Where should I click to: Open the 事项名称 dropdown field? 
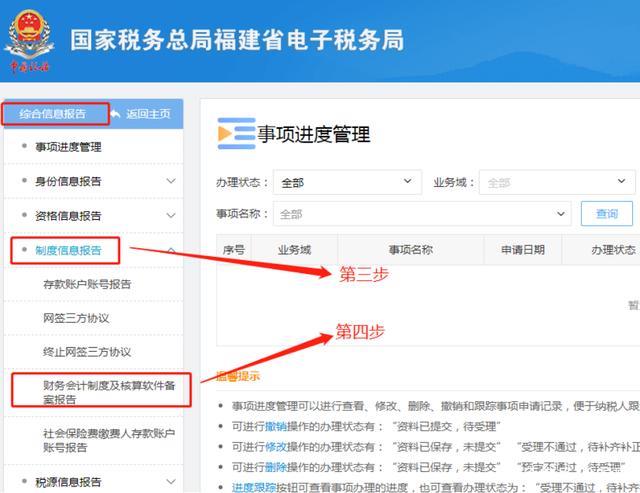coord(421,214)
